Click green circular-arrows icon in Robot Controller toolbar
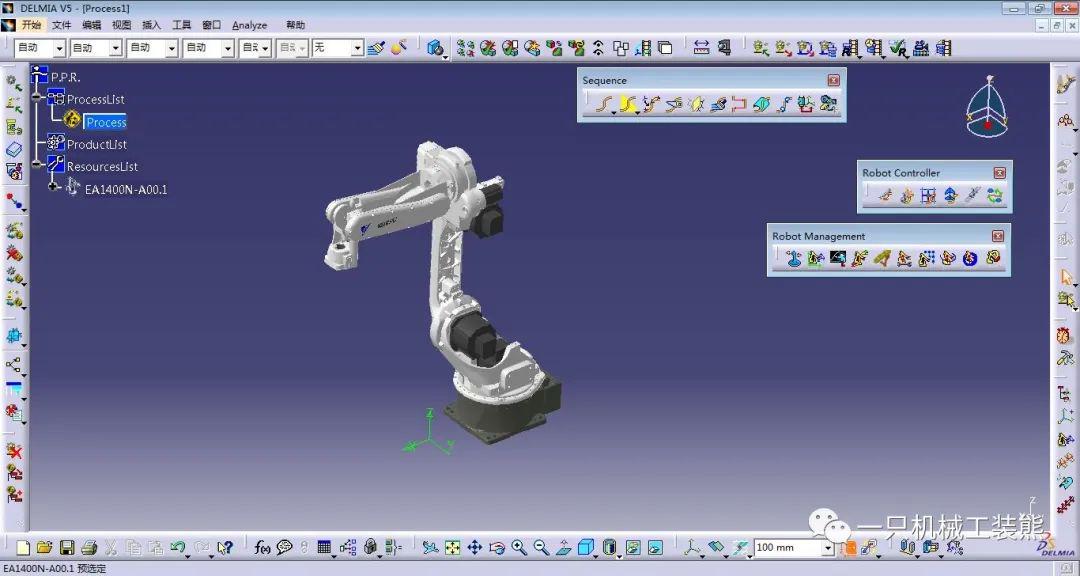This screenshot has width=1080, height=576. [x=995, y=196]
